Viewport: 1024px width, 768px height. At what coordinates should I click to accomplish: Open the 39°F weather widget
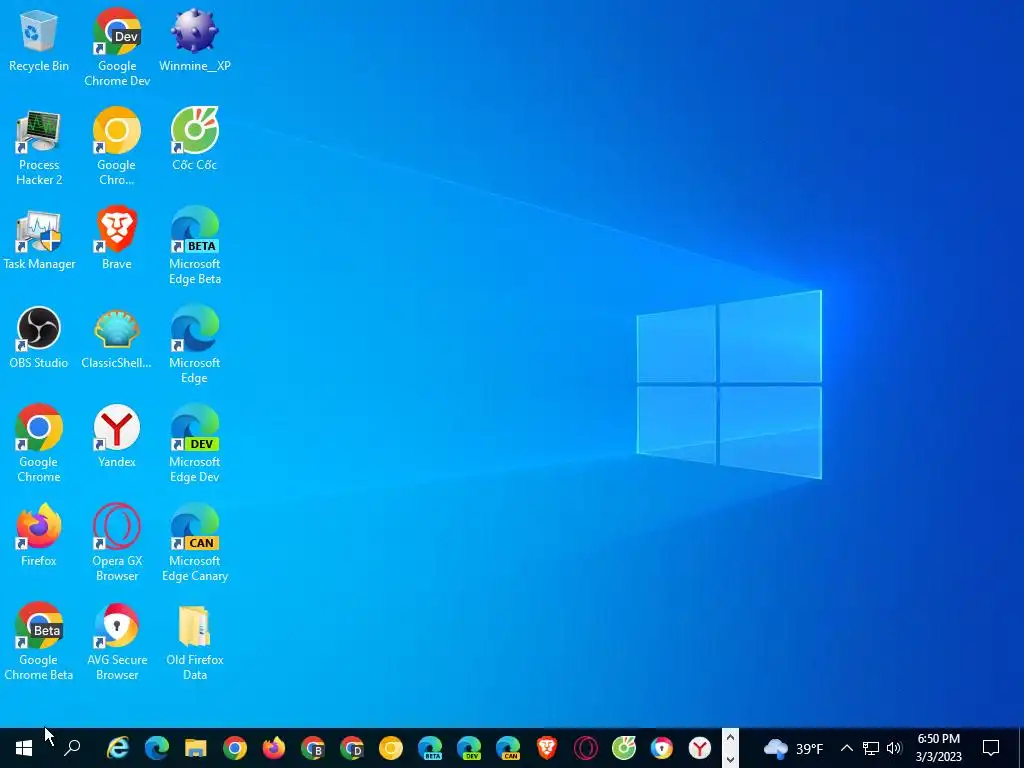(793, 748)
